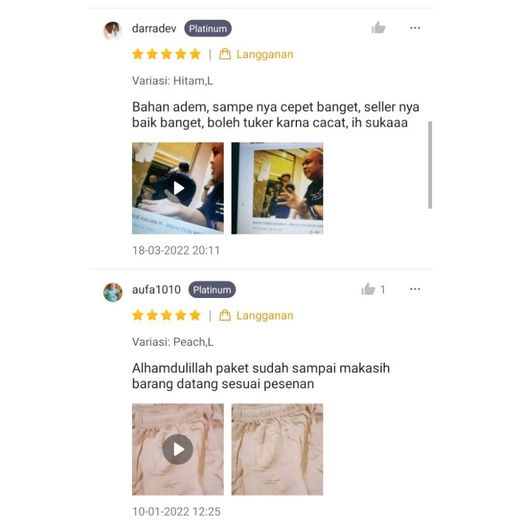Click the darradev username
525x525 pixels.
[154, 28]
